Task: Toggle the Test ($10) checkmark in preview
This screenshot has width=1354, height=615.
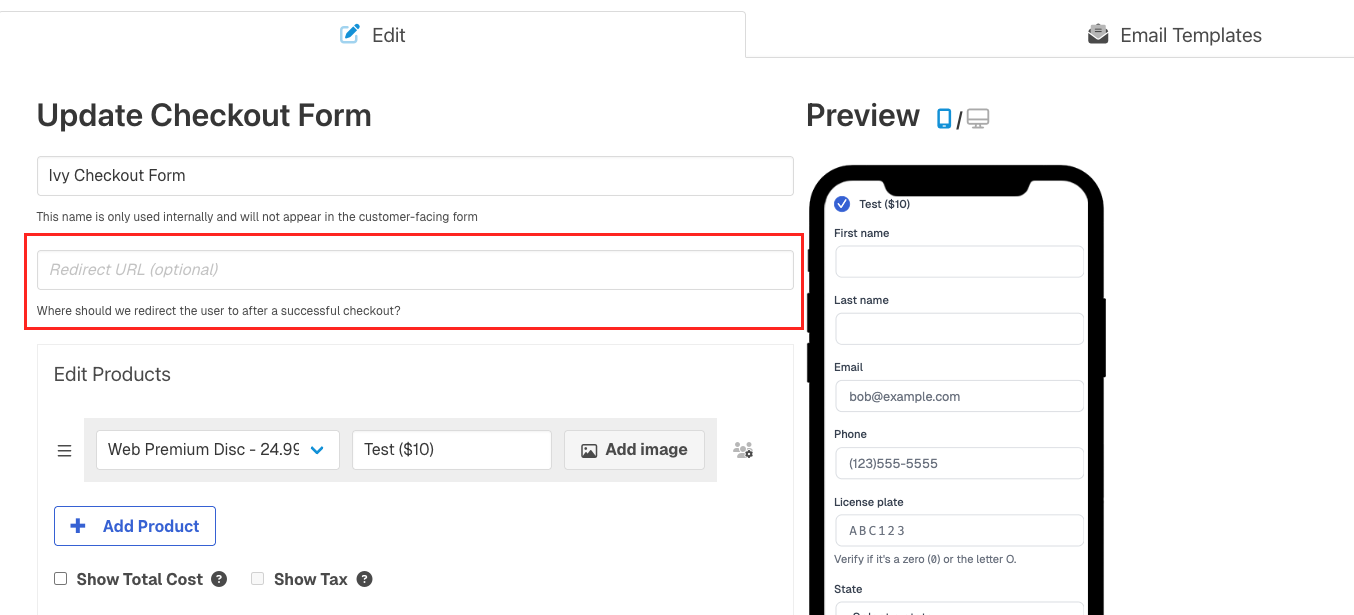Action: [841, 203]
